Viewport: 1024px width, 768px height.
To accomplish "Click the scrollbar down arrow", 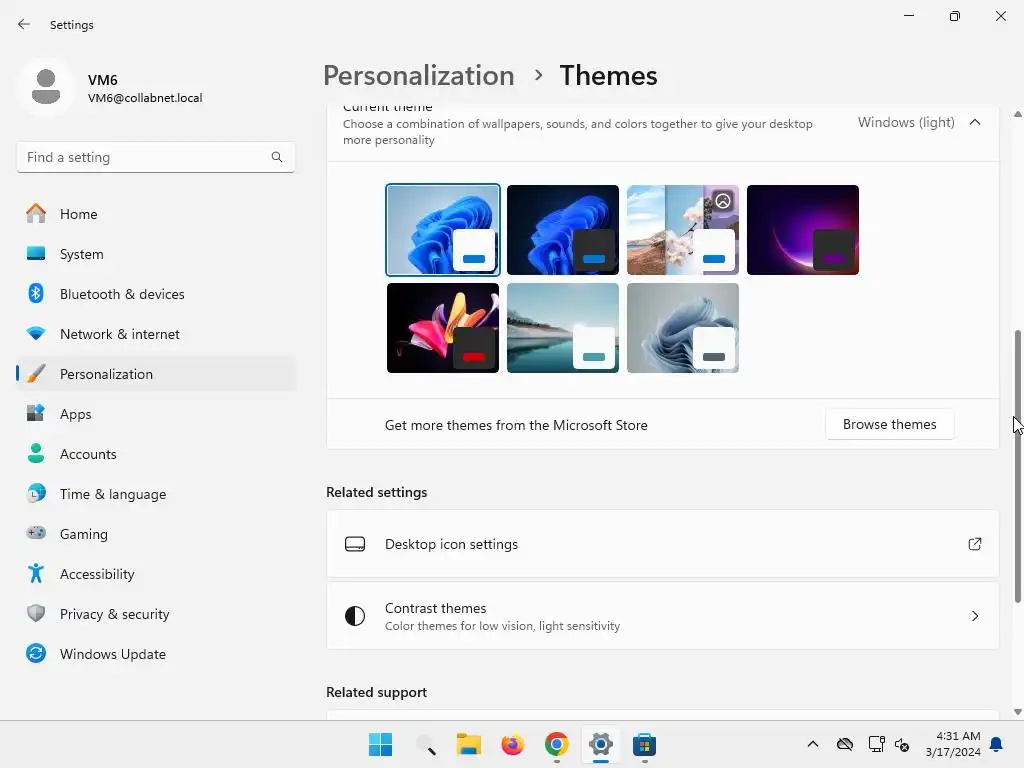I will coord(1017,712).
